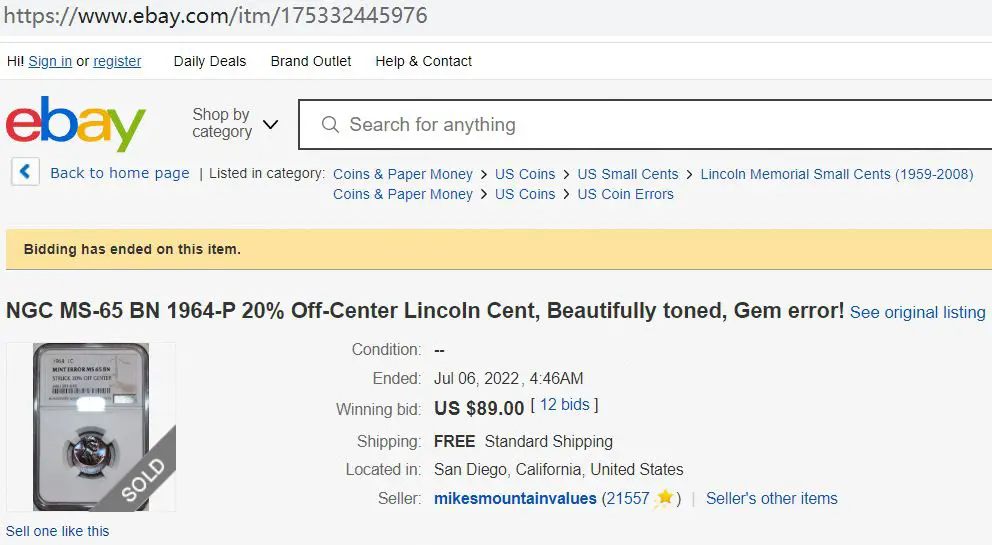
Task: Click the search magnifier icon
Action: 330,124
